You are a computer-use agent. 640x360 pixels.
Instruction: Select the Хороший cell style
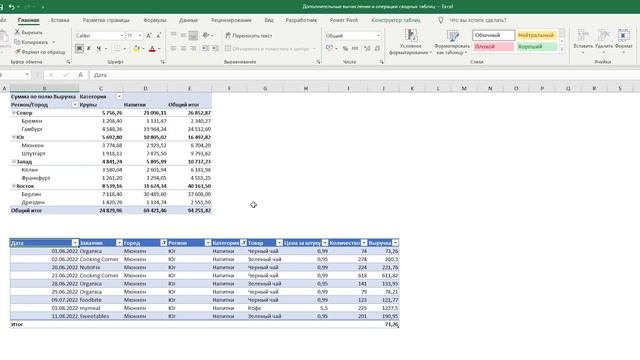pos(536,47)
